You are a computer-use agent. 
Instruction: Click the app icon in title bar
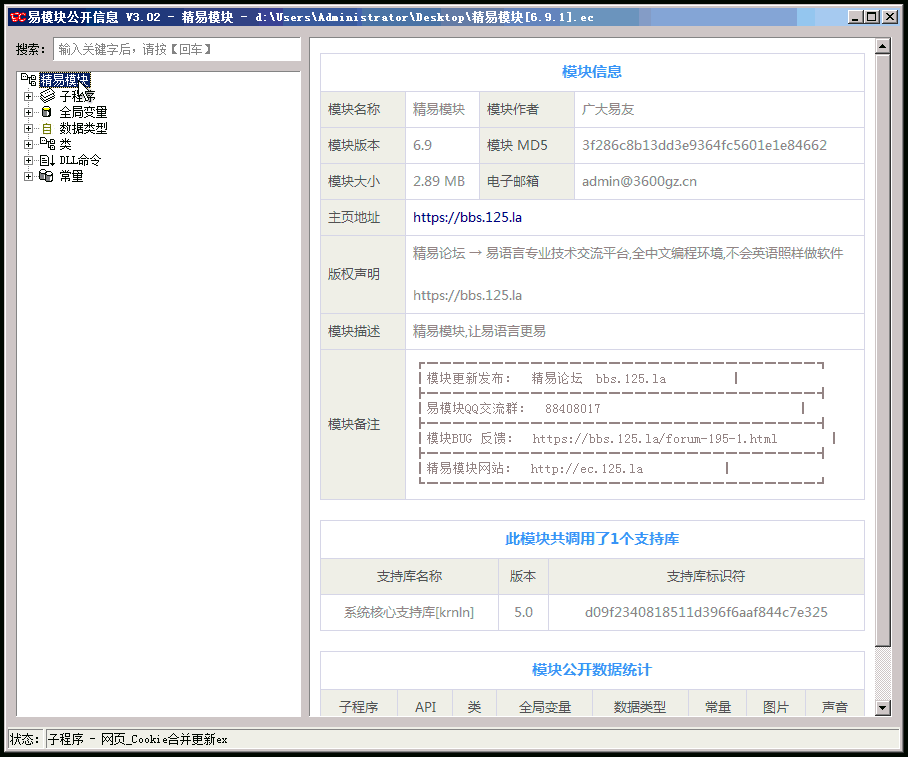pos(16,17)
